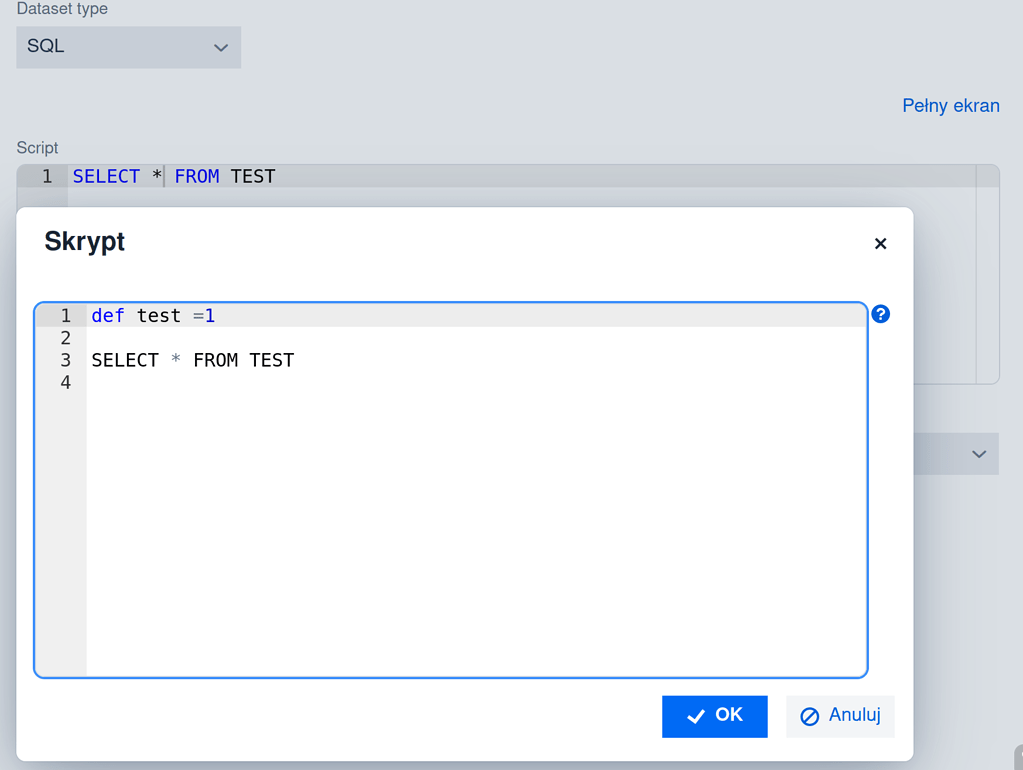The image size is (1023, 770).
Task: Open full screen via the Pełny ekran link
Action: [x=950, y=105]
